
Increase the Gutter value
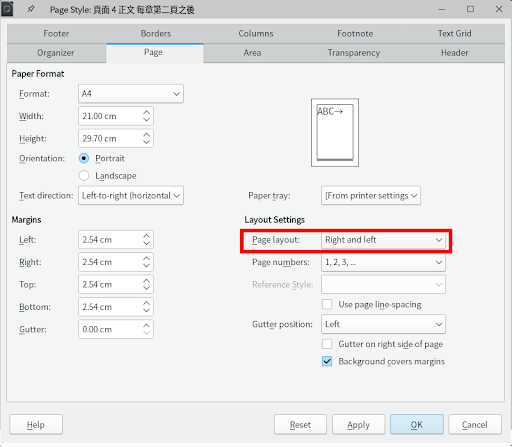[x=147, y=326]
